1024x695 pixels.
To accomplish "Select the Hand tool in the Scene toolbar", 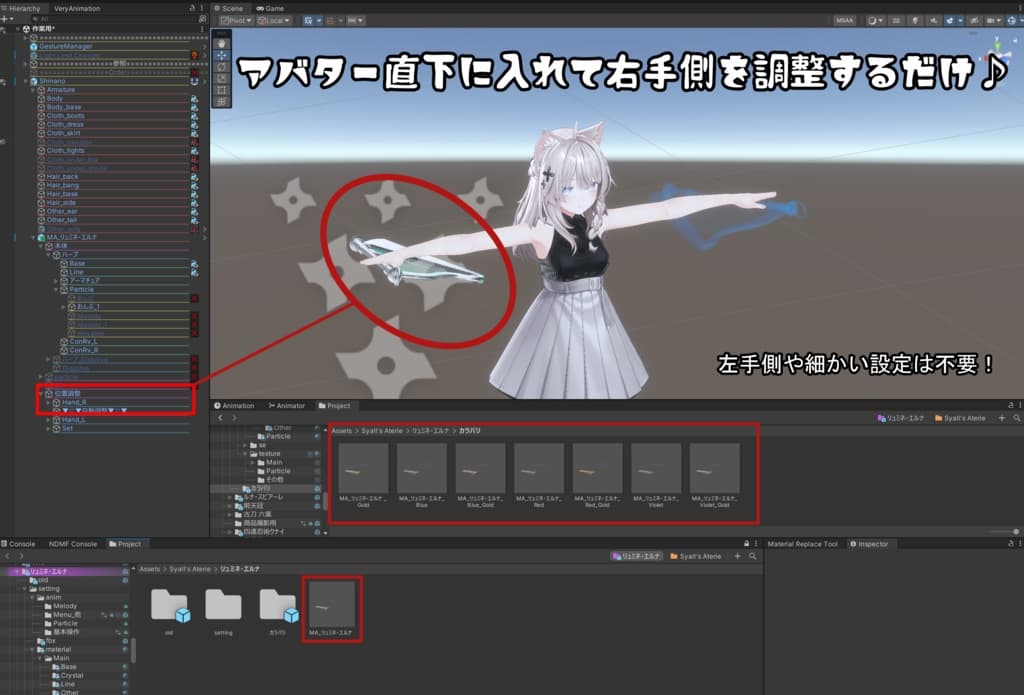I will tap(223, 43).
